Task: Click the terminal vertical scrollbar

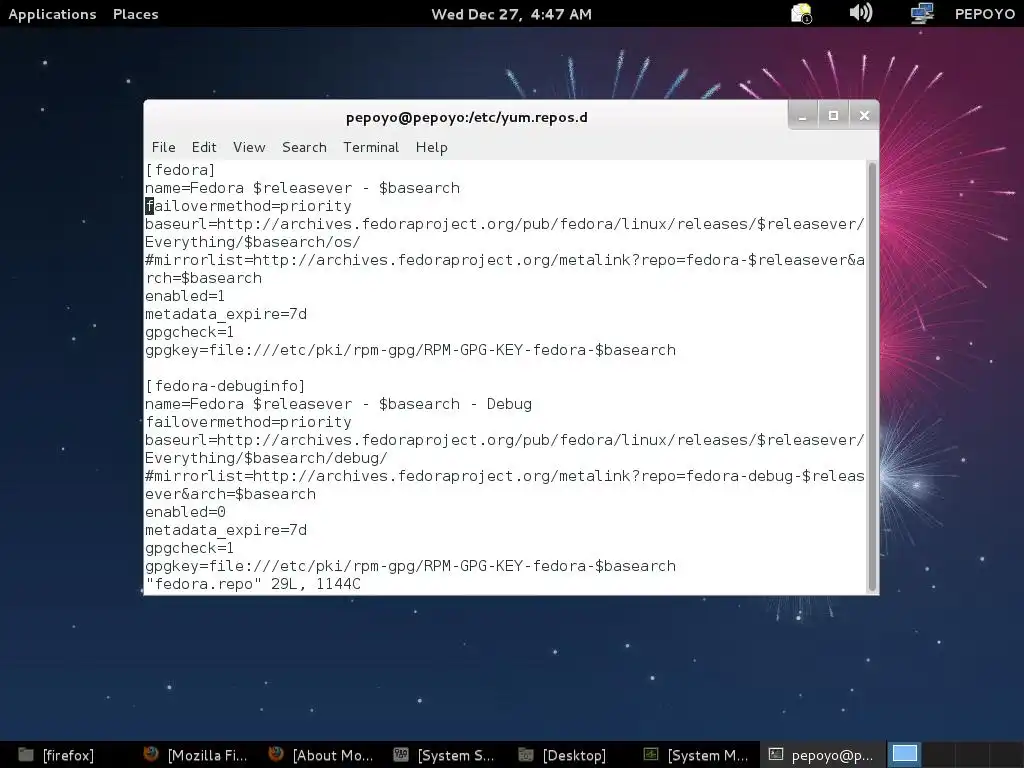Action: [872, 377]
